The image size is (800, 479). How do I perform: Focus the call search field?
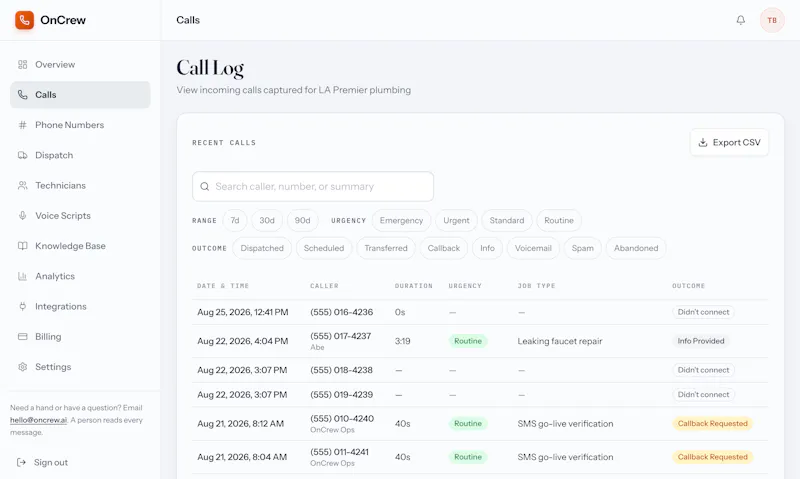(313, 187)
